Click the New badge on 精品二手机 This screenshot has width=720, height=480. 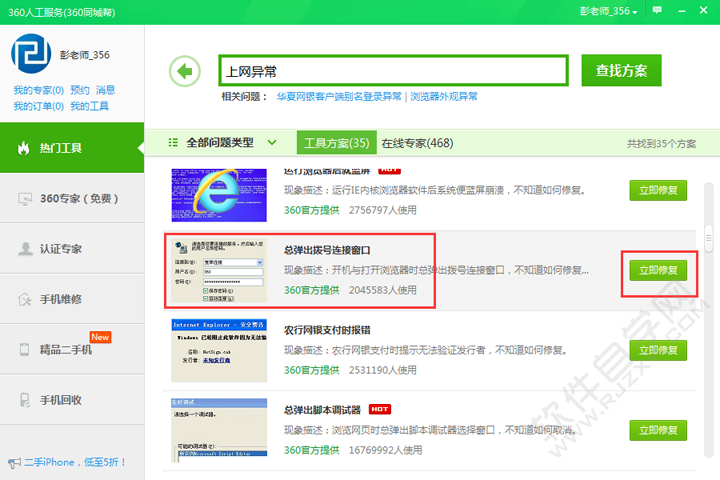pyautogui.click(x=100, y=337)
